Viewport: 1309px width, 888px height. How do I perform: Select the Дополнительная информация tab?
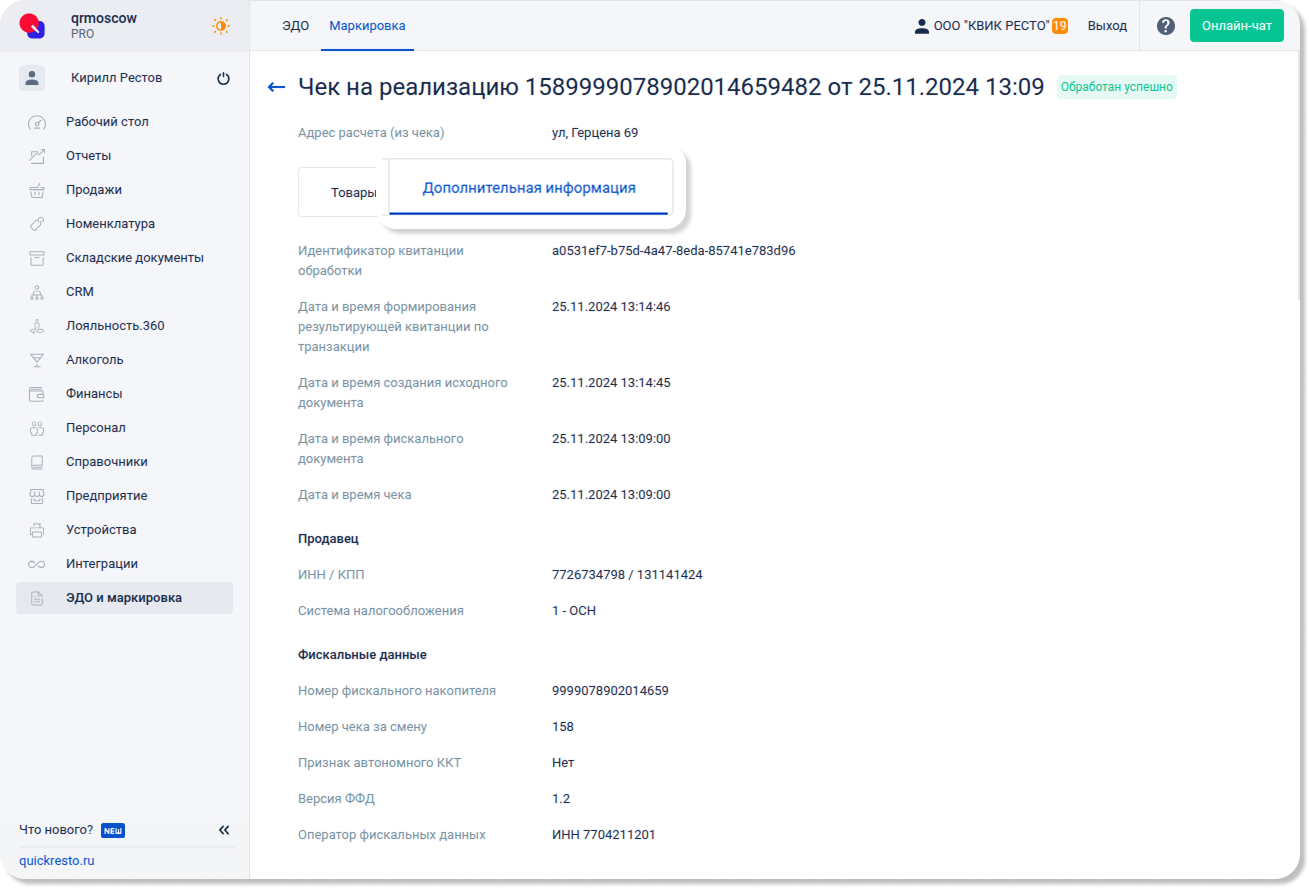[x=528, y=188]
